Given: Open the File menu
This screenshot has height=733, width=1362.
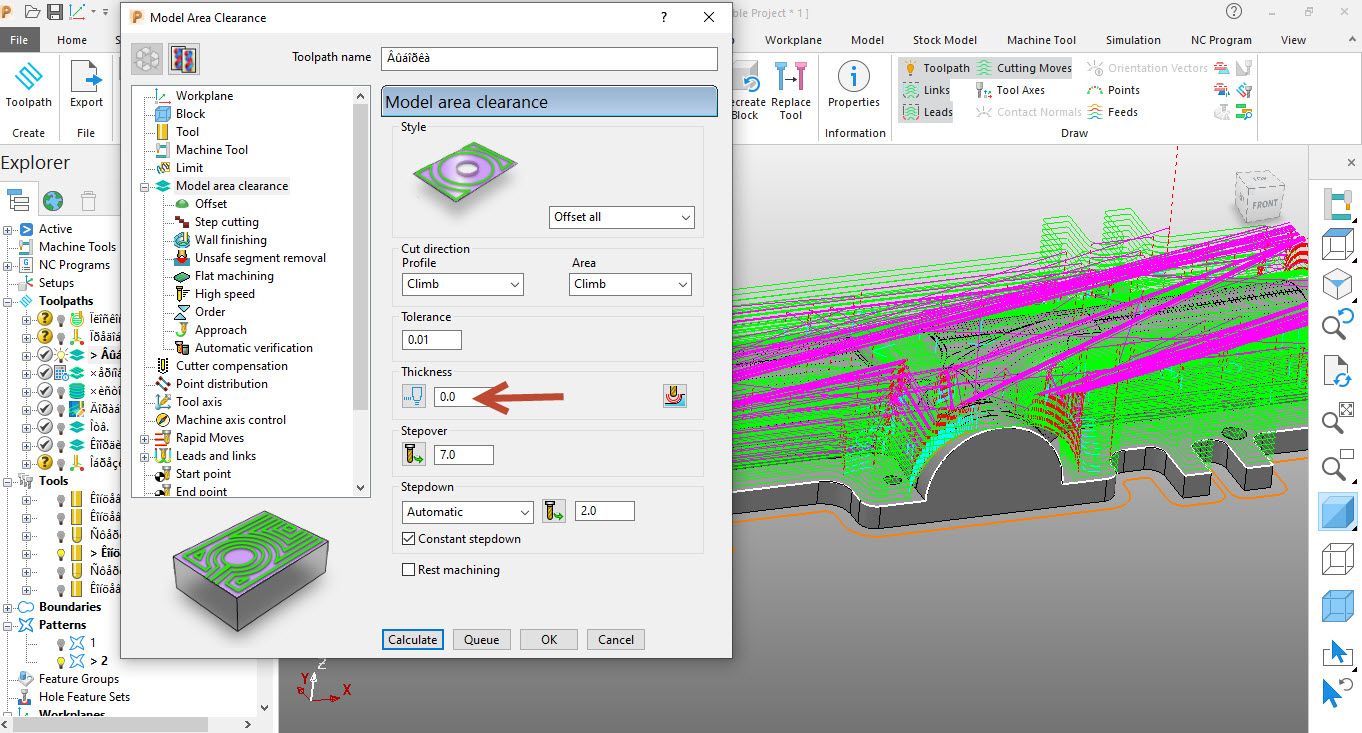Looking at the screenshot, I should [x=19, y=40].
